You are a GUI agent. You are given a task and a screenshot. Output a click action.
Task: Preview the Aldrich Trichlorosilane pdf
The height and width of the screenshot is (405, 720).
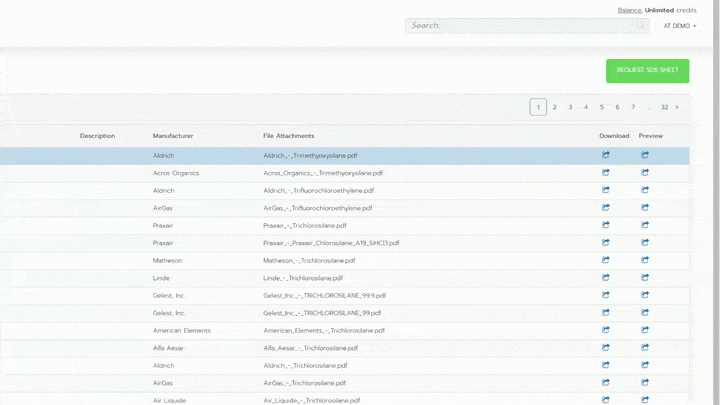(x=645, y=365)
